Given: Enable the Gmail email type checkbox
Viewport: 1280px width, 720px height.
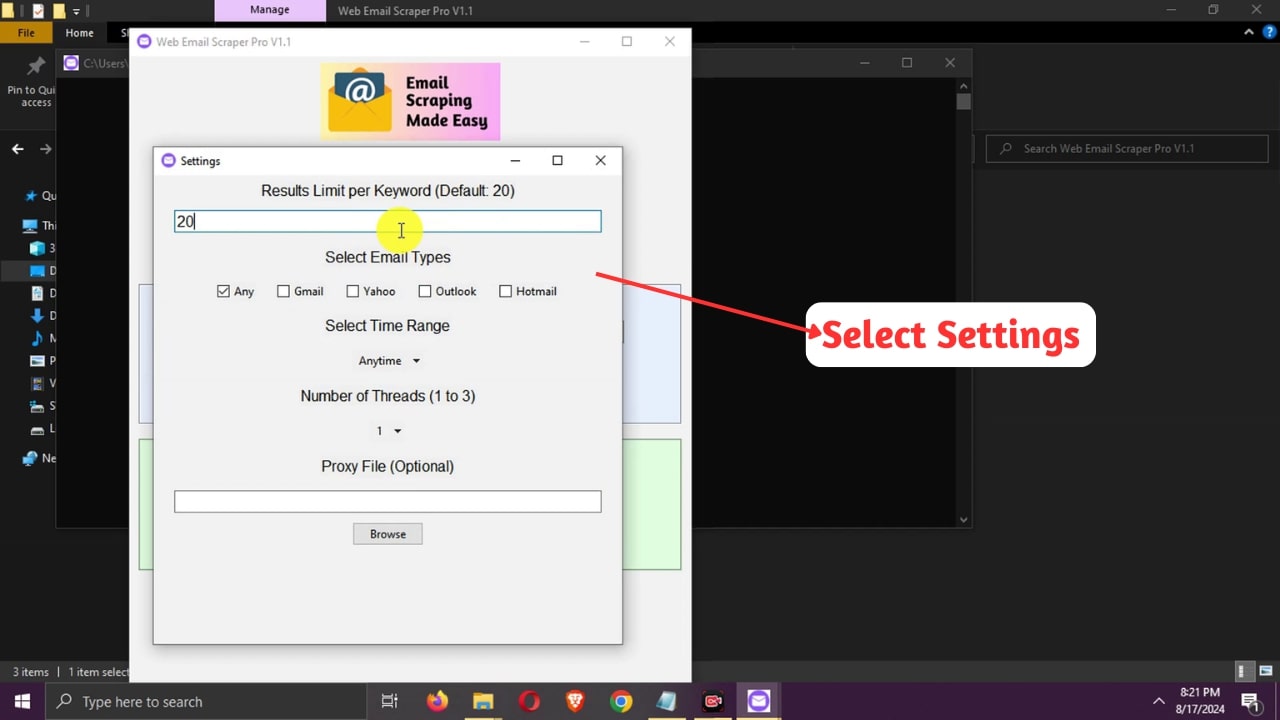Looking at the screenshot, I should pos(283,291).
